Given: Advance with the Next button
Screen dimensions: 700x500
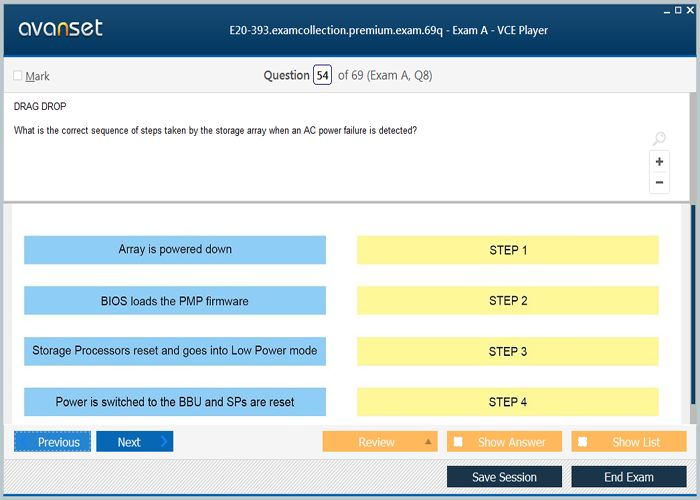Looking at the screenshot, I should pyautogui.click(x=134, y=442).
